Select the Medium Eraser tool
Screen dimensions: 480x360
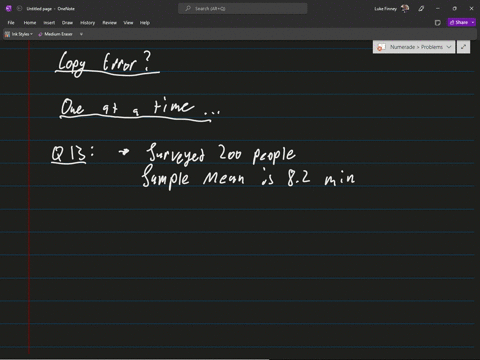tap(55, 34)
